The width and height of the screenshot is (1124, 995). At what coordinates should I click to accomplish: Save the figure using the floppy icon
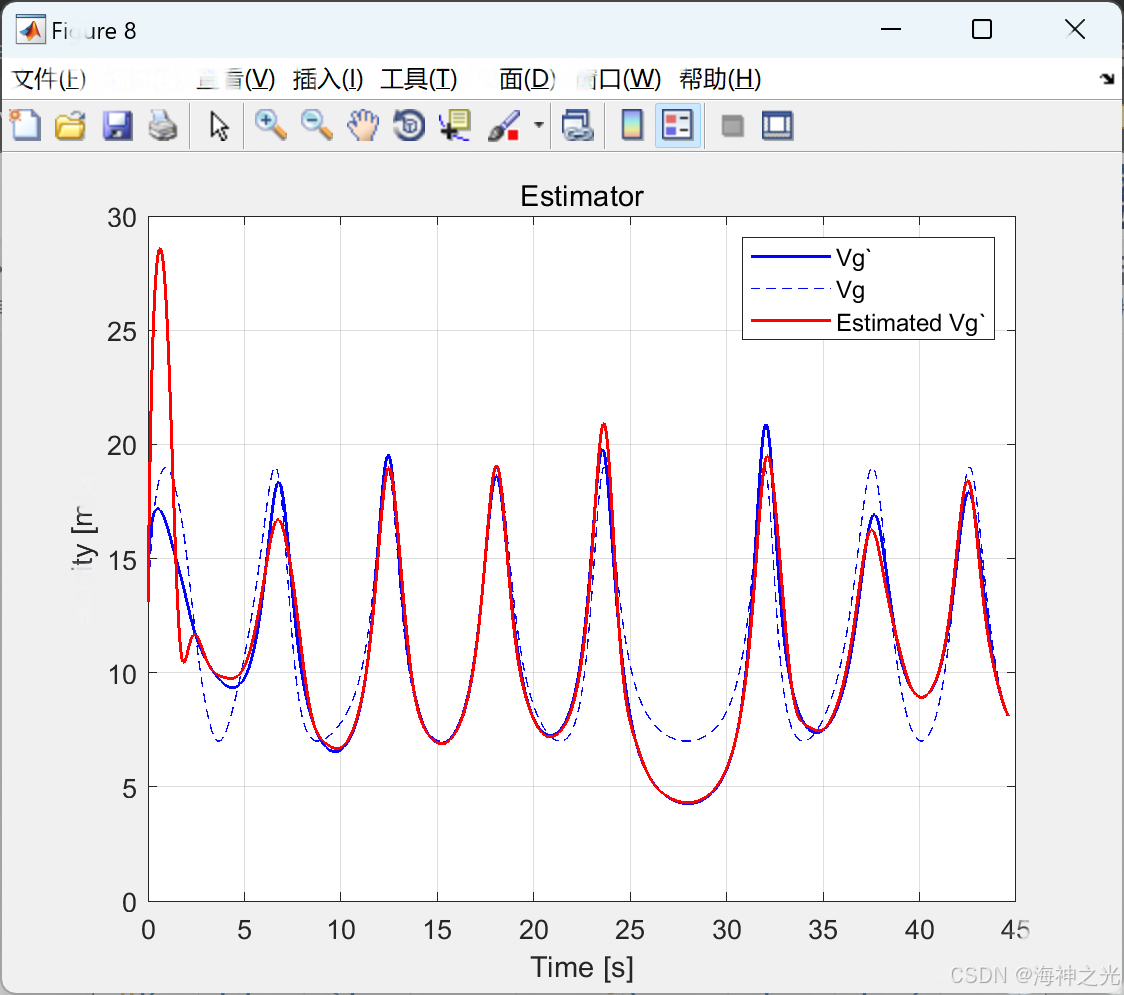[x=117, y=125]
